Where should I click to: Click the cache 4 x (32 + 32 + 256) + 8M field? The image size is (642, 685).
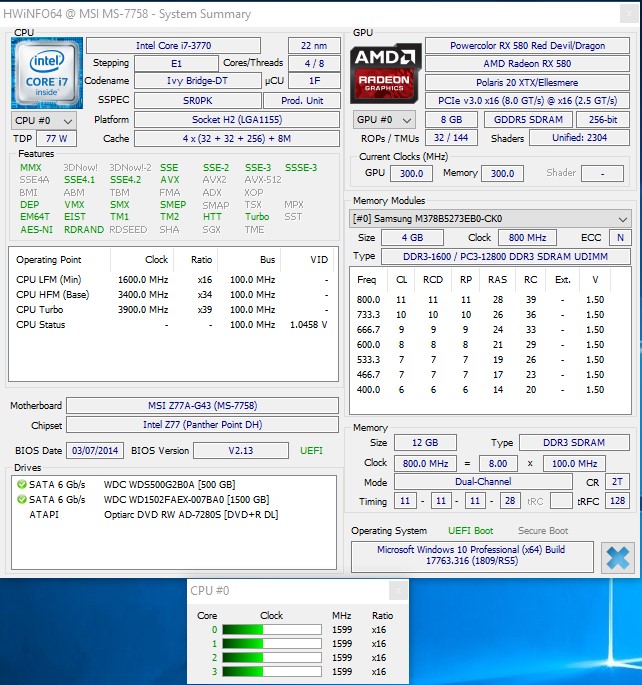coord(237,138)
